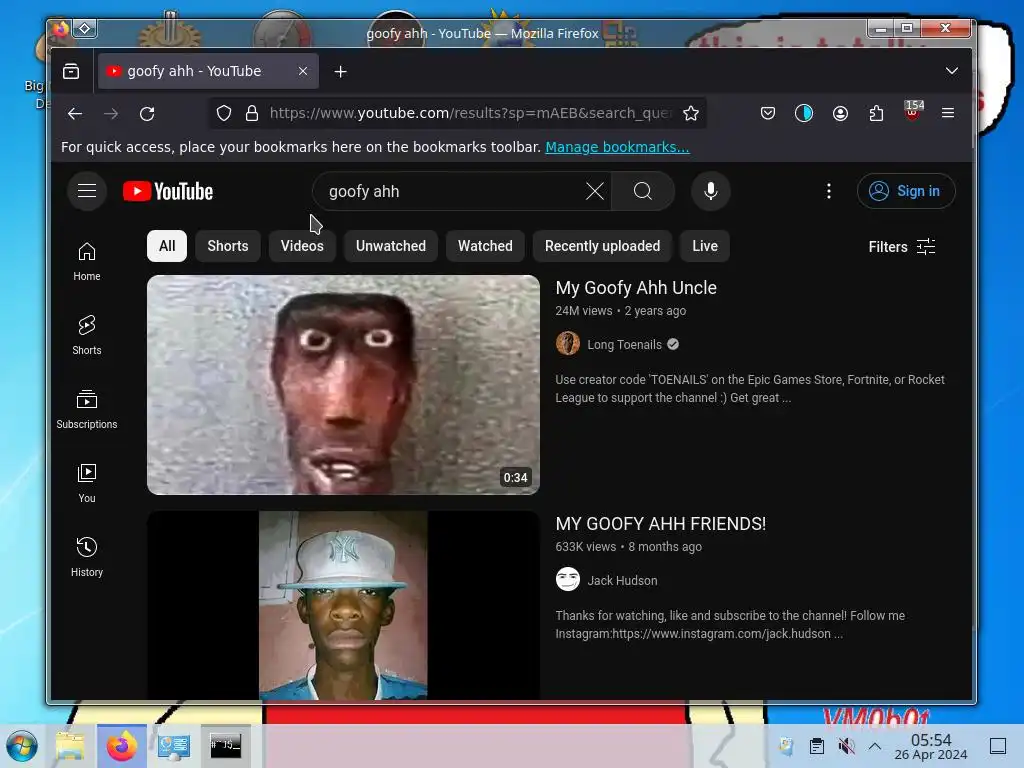Image resolution: width=1024 pixels, height=768 pixels.
Task: Run search with magnifier button
Action: tap(643, 191)
